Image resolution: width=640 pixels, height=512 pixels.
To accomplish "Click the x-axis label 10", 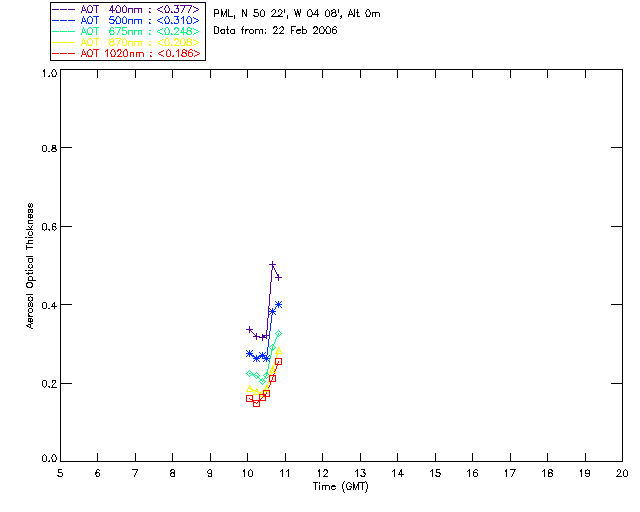I will [x=248, y=474].
